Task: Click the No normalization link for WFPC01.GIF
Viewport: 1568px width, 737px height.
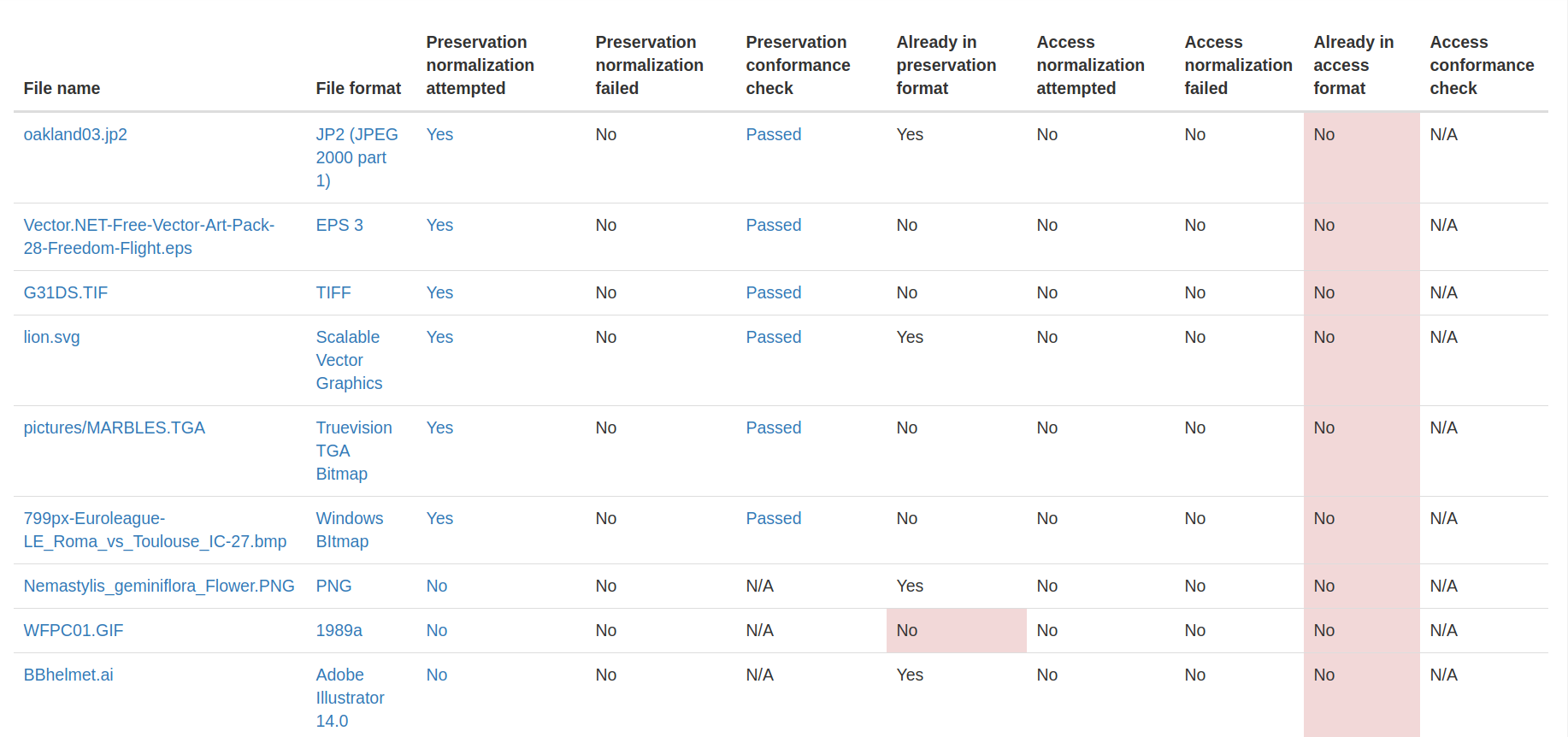Action: 437,630
